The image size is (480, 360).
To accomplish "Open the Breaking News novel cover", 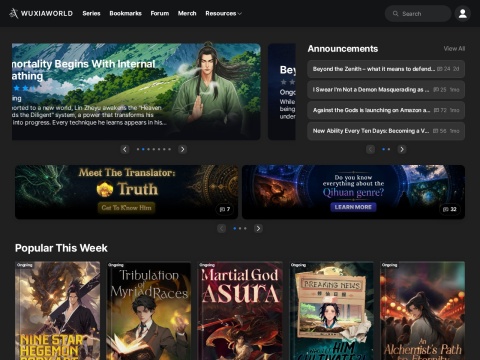I will click(331, 311).
